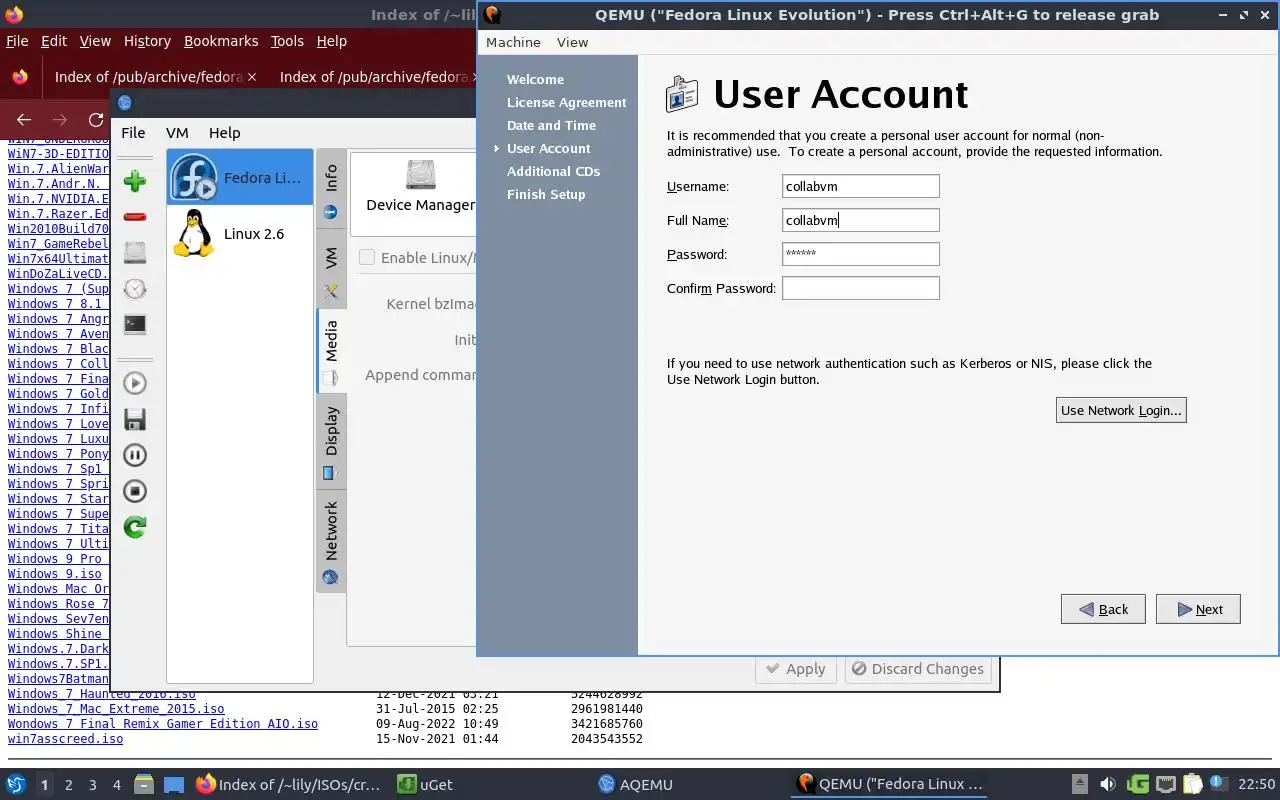Click Firefox reload page icon
1280x800 pixels.
tap(96, 119)
